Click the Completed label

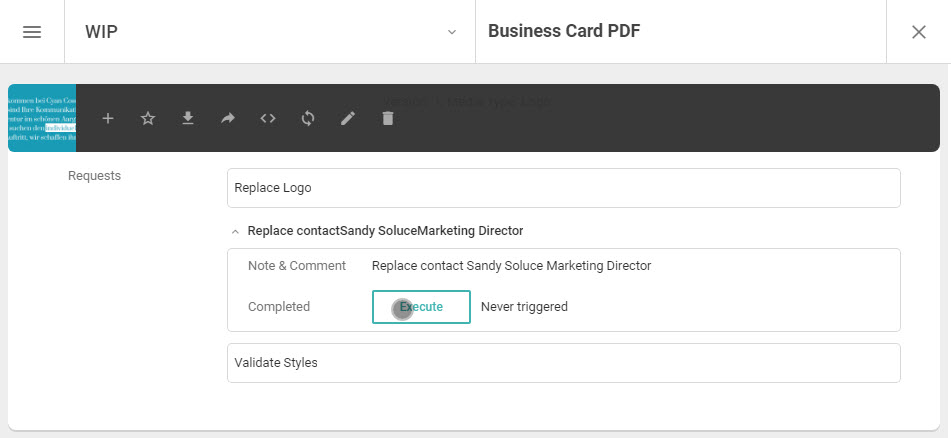pos(278,307)
